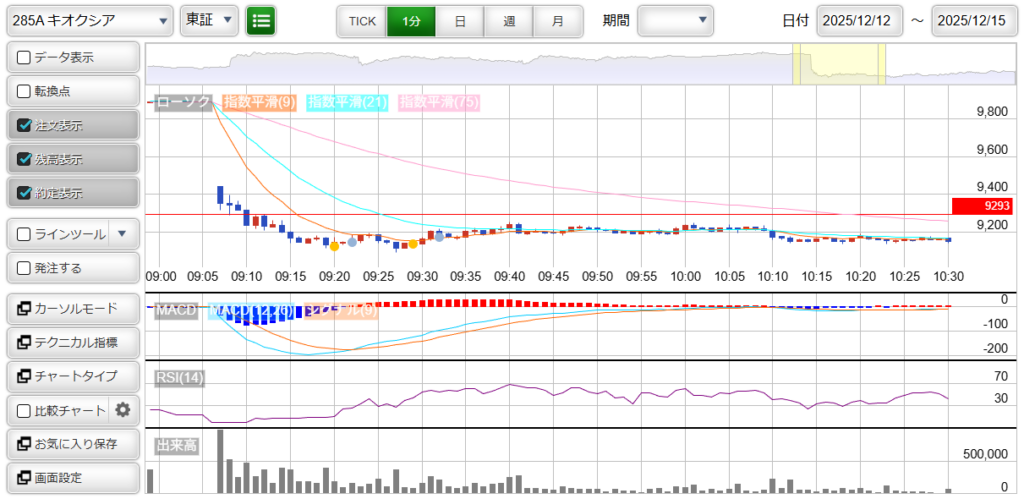Open テクニカル指標 settings panel
The height and width of the screenshot is (499, 1024).
tap(72, 342)
